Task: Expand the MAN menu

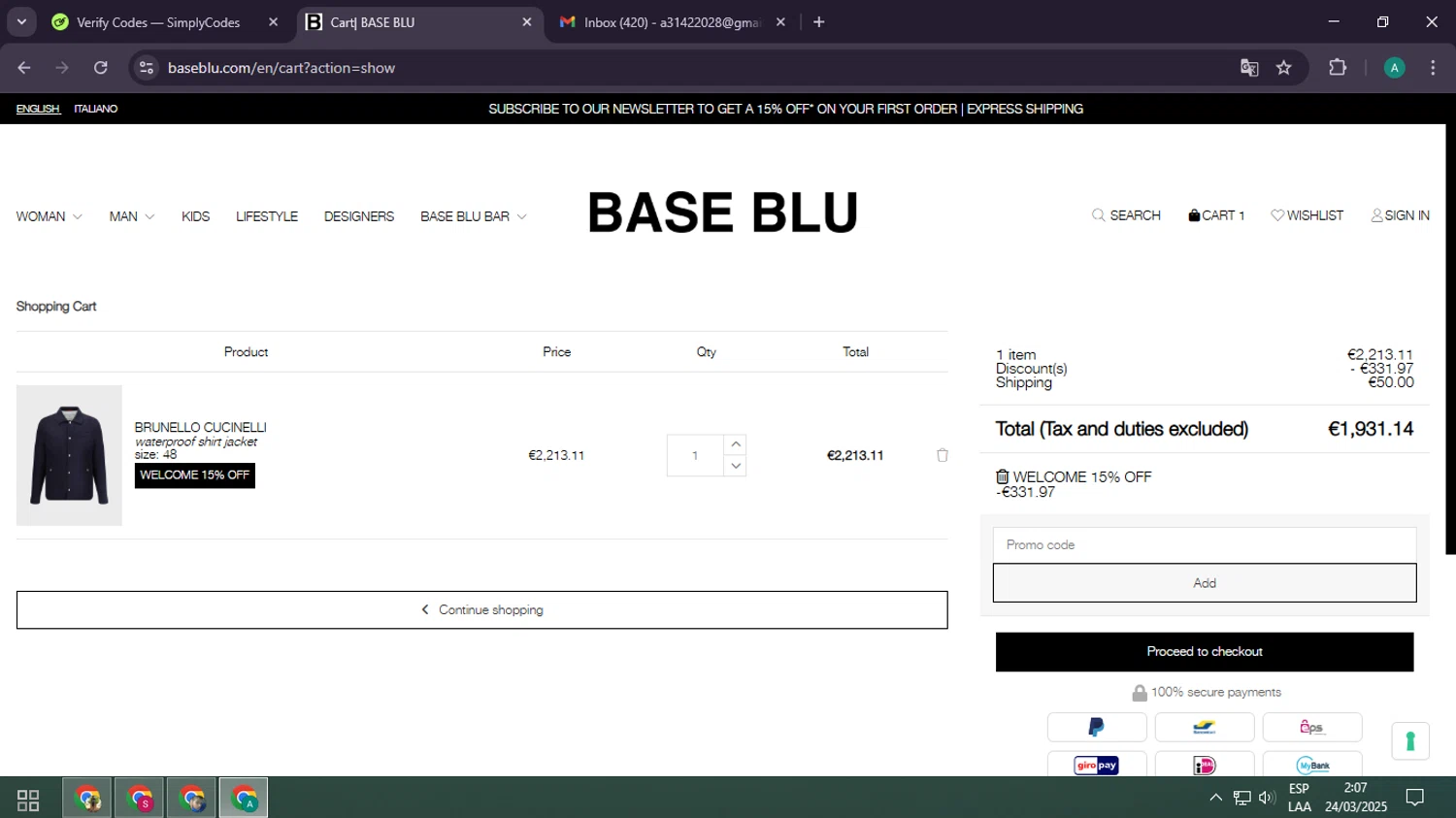Action: pos(132,216)
